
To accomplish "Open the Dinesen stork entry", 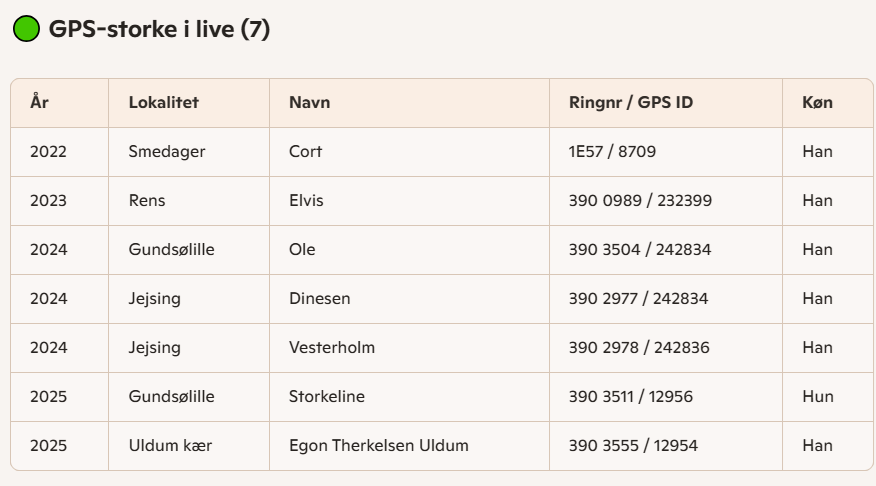I will point(320,298).
